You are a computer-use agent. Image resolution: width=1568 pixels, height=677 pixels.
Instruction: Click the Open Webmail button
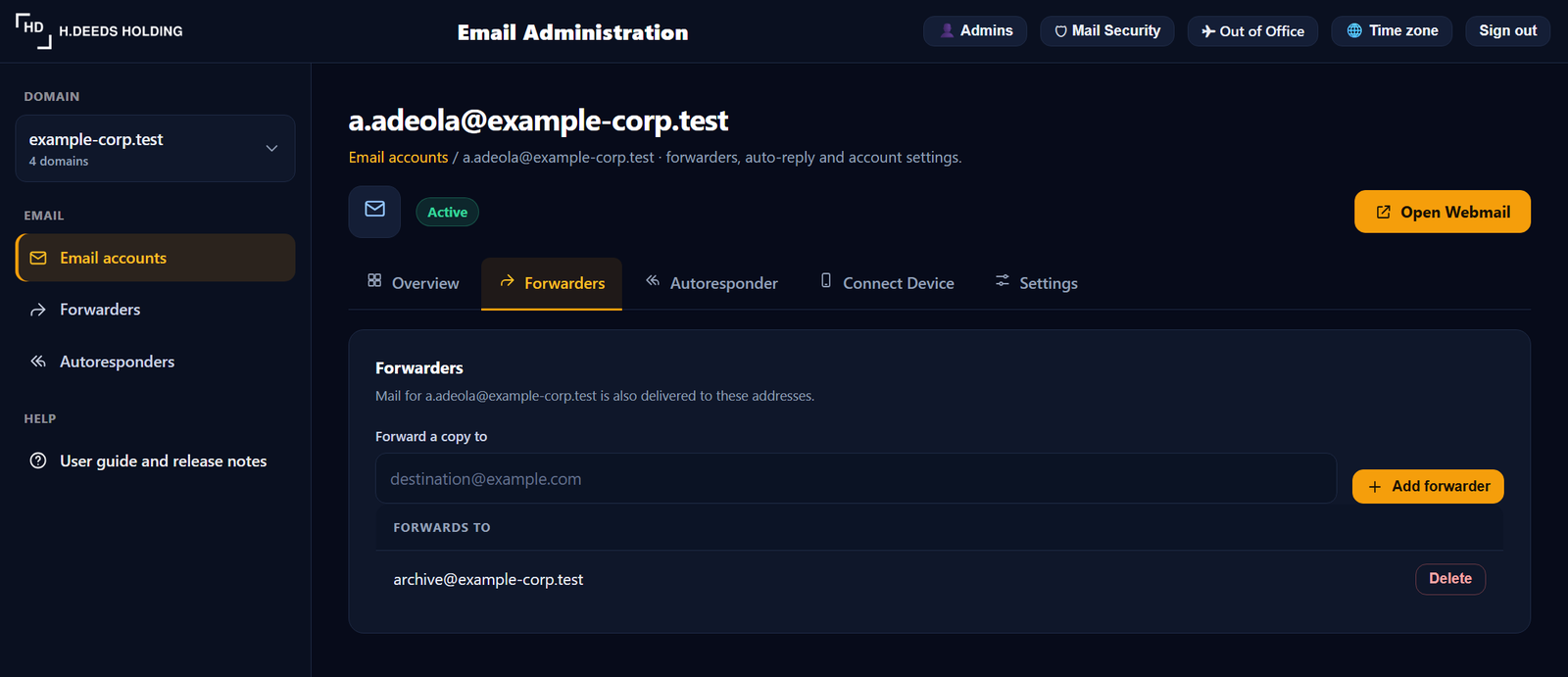pos(1443,212)
